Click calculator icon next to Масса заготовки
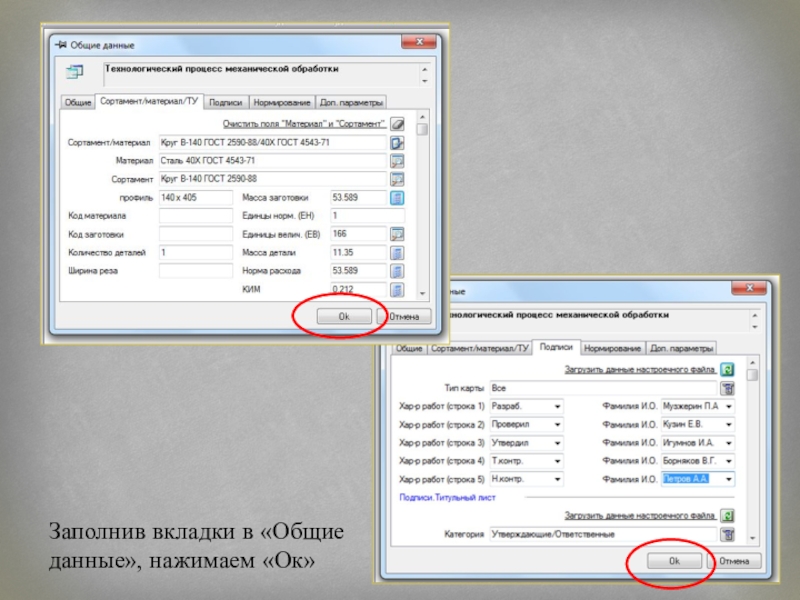Screen dimensions: 800x600 [397, 198]
